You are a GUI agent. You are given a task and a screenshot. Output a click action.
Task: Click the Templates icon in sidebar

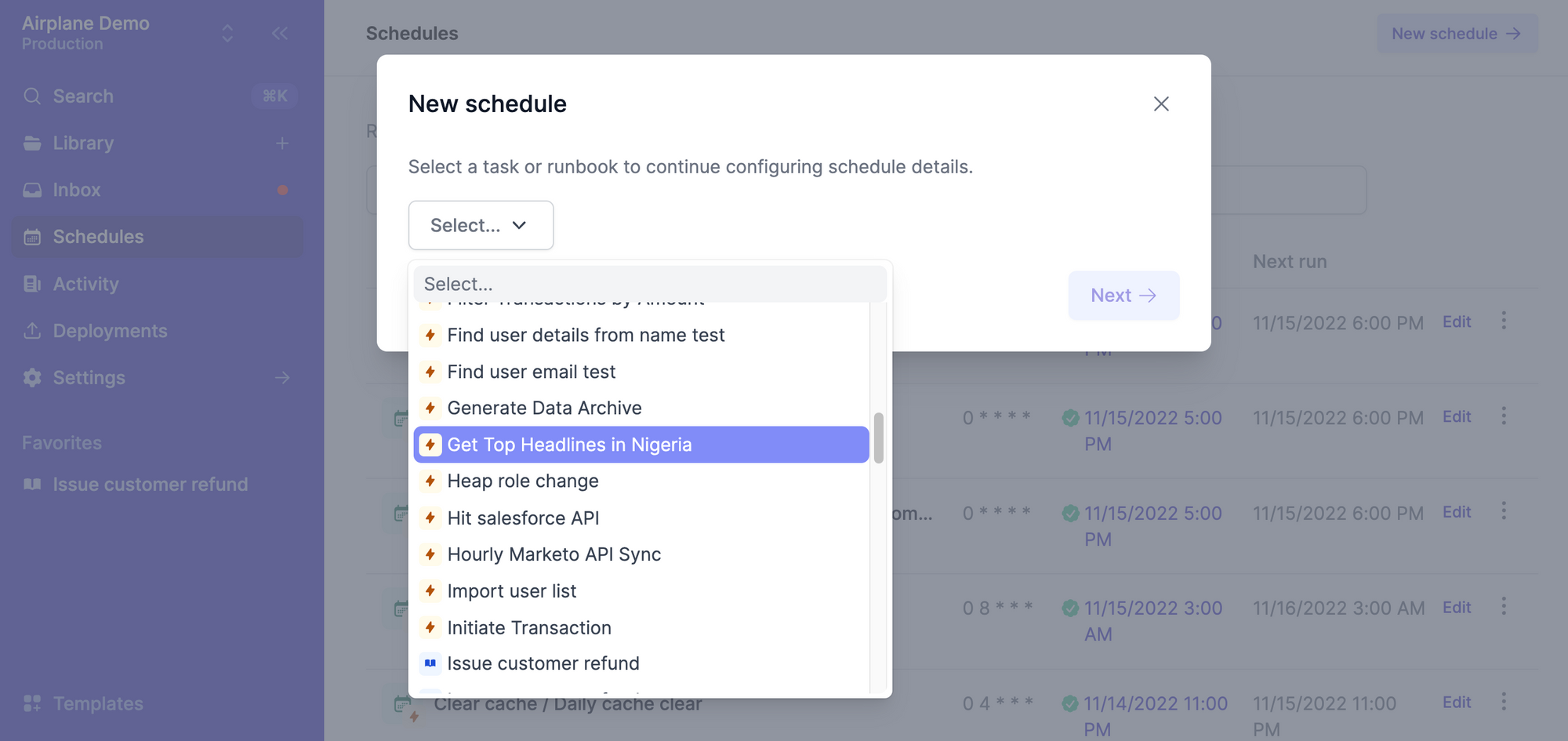pyautogui.click(x=32, y=703)
